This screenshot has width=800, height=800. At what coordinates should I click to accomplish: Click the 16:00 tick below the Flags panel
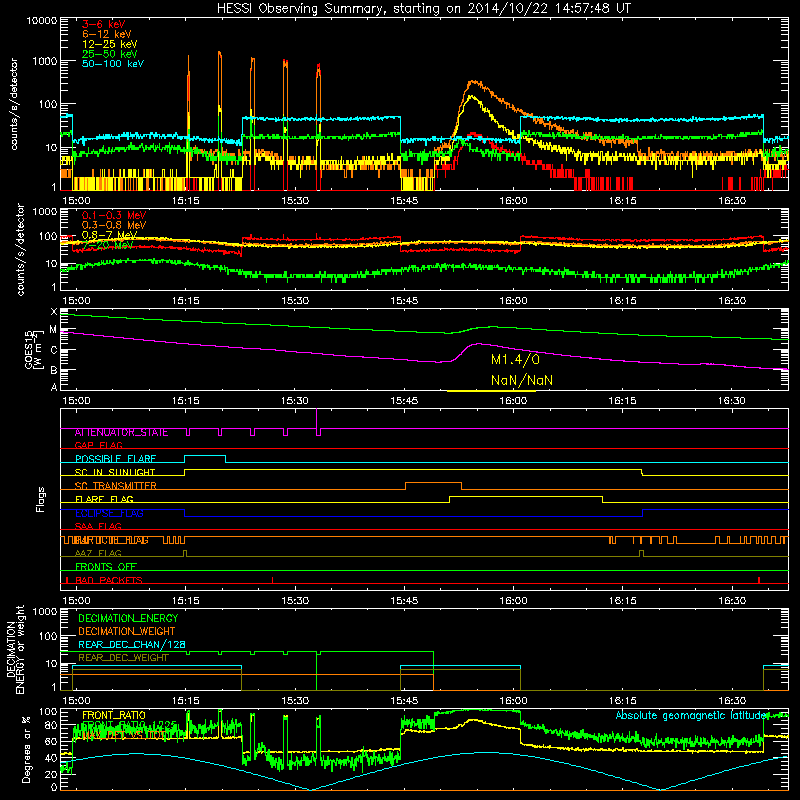(x=513, y=601)
